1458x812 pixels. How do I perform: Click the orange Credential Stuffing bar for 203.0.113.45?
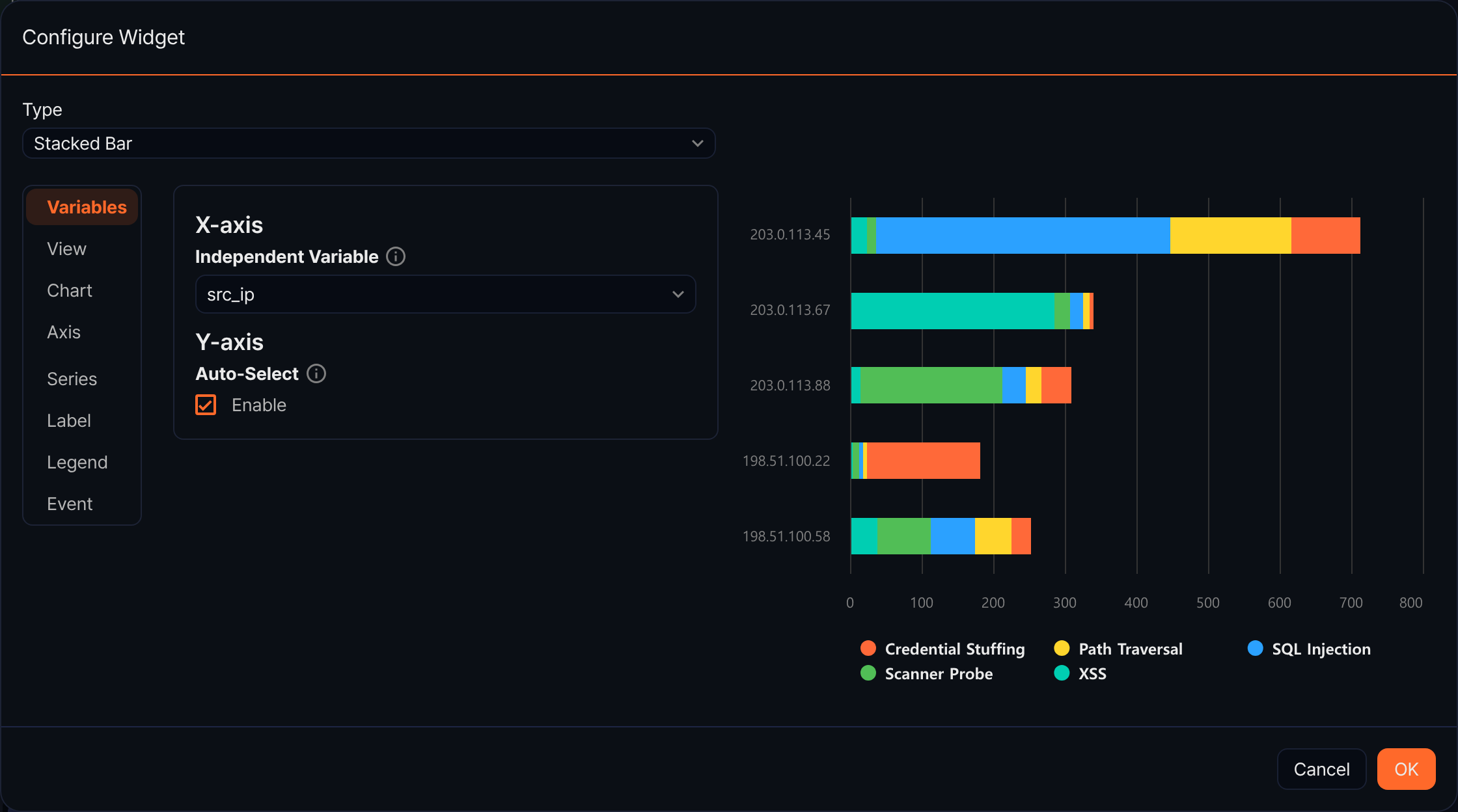(x=1326, y=236)
